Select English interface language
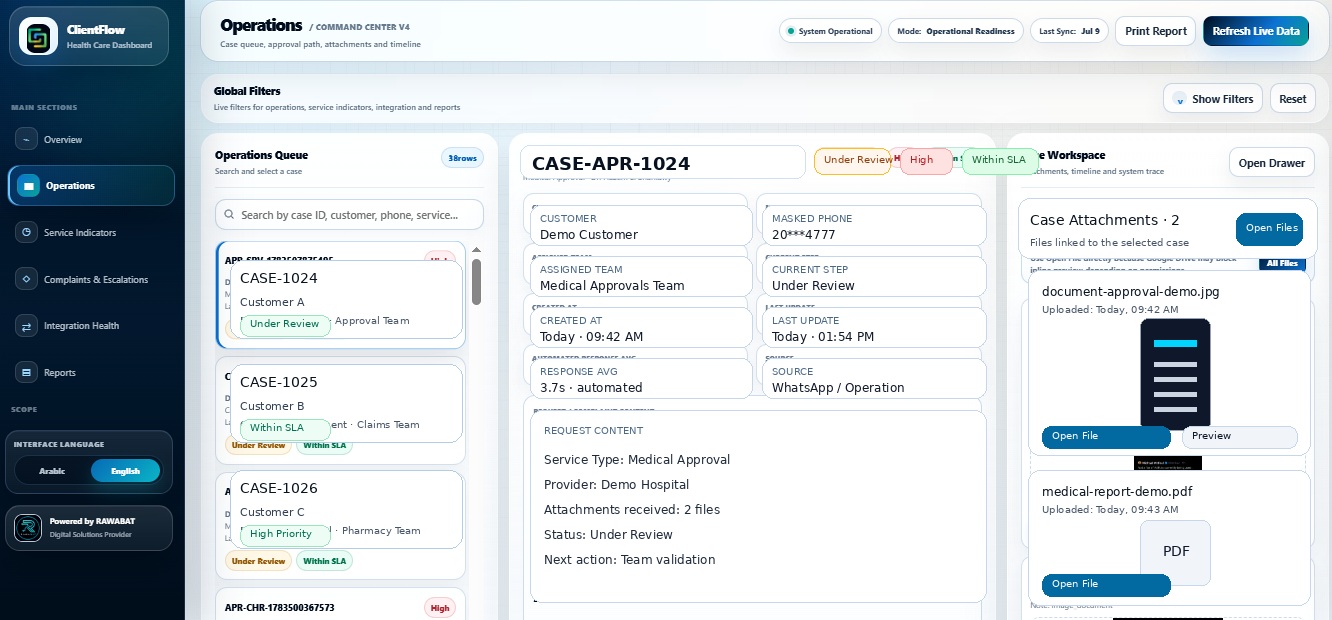This screenshot has height=620, width=1332. (x=125, y=470)
